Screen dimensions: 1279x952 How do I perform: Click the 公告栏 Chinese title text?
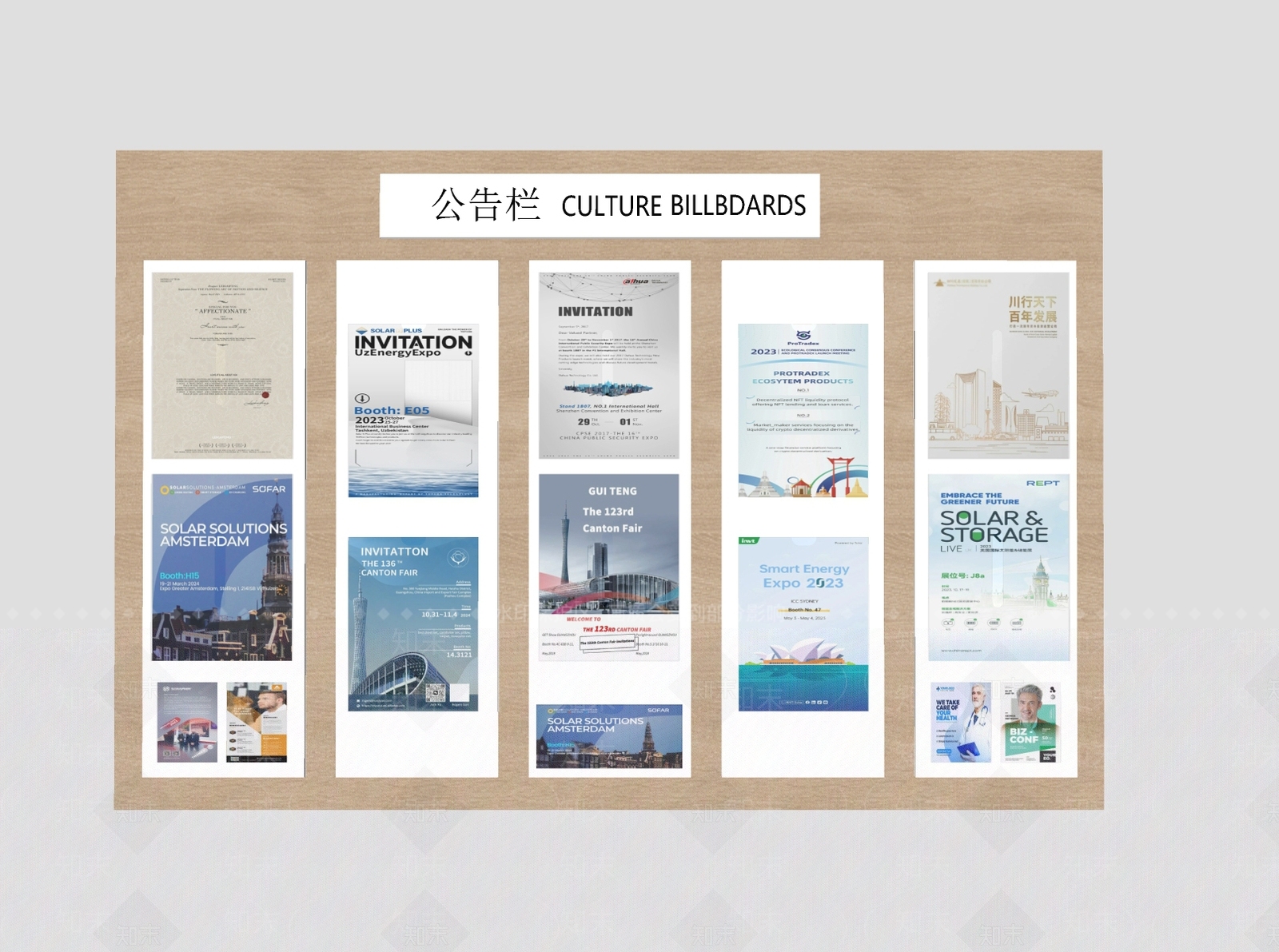coord(486,205)
